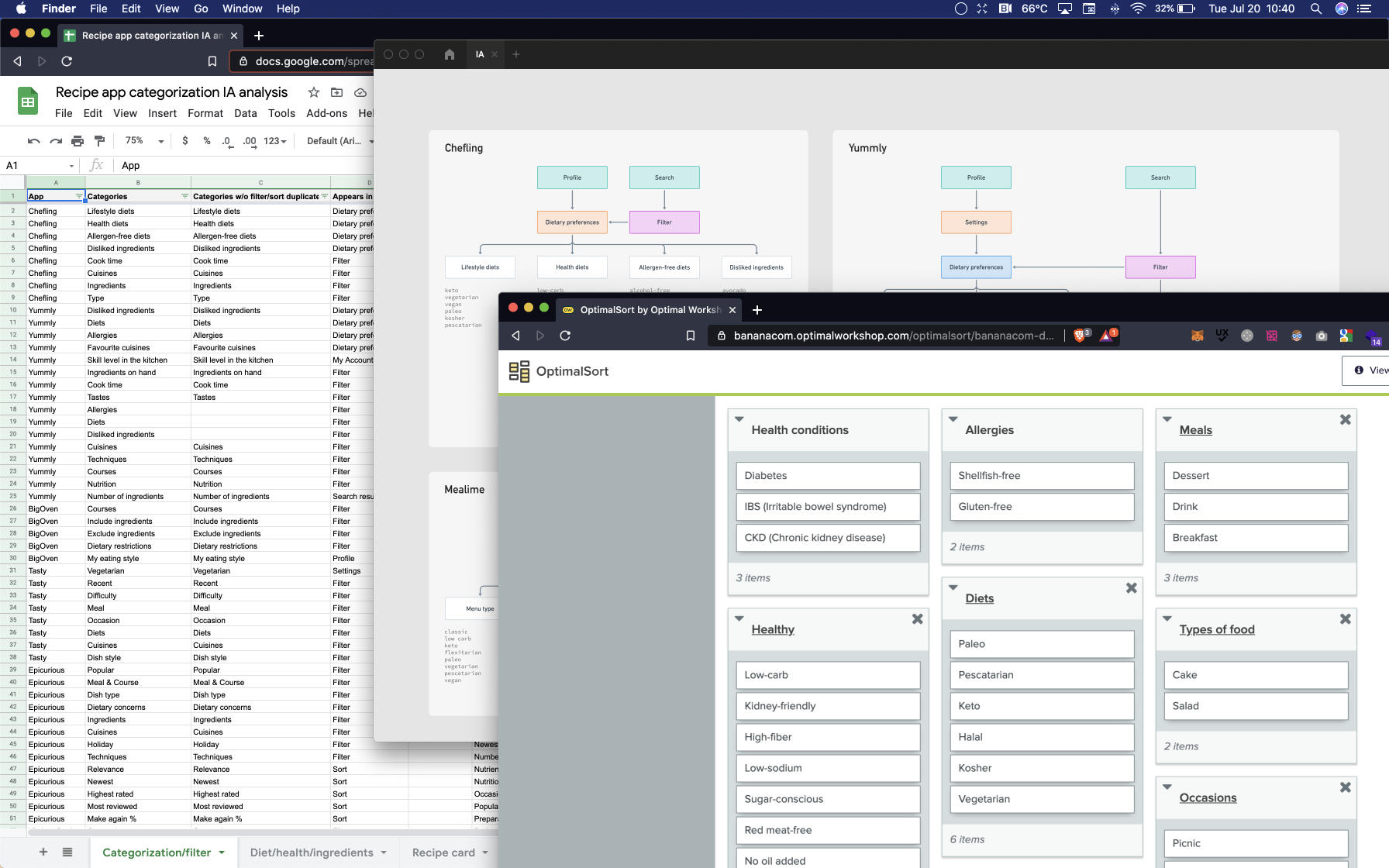Open the MetaMask fox extension
The width and height of the screenshot is (1389, 868).
pyautogui.click(x=1198, y=336)
